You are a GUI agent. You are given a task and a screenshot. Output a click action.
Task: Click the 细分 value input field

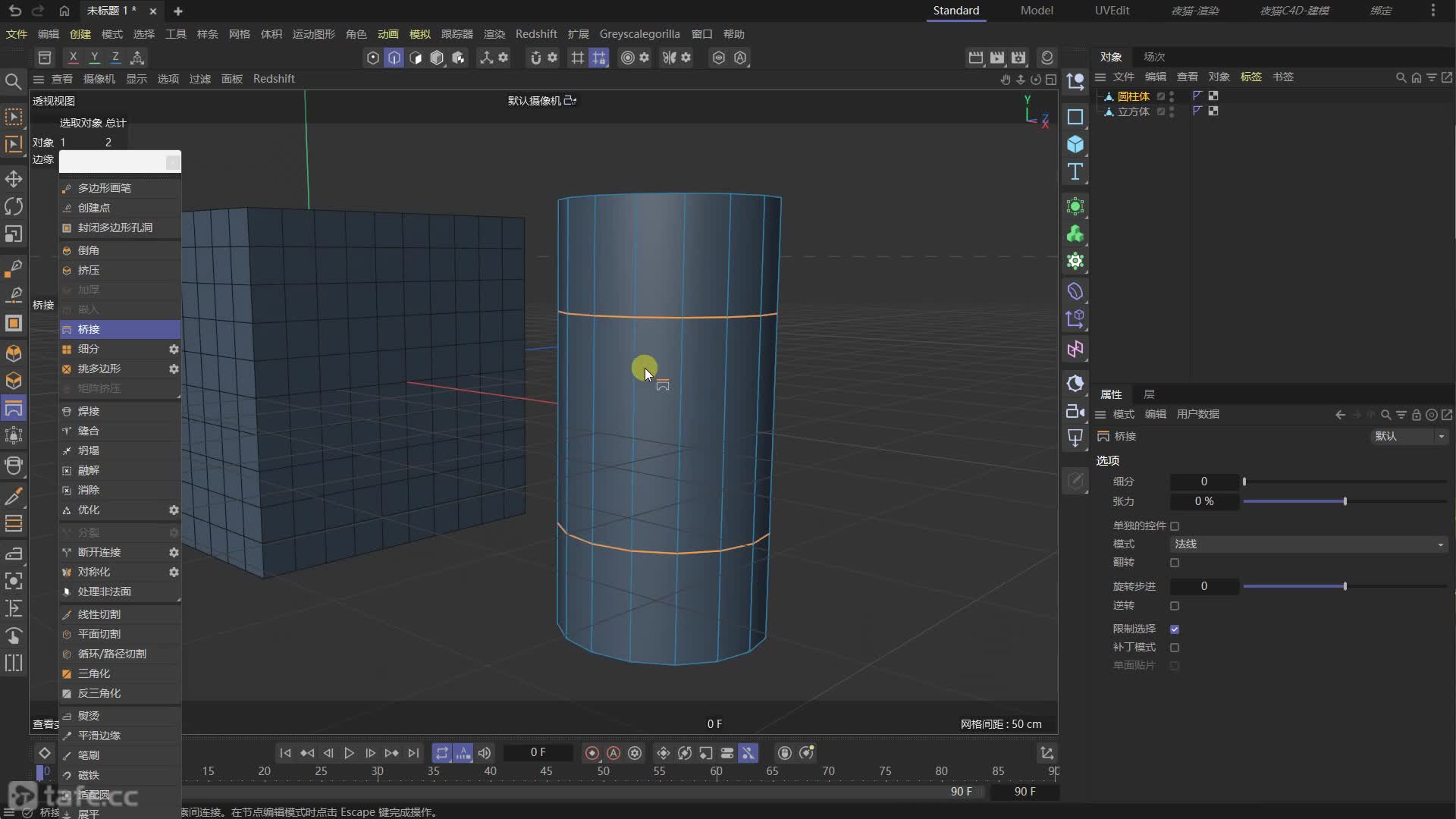tap(1203, 482)
